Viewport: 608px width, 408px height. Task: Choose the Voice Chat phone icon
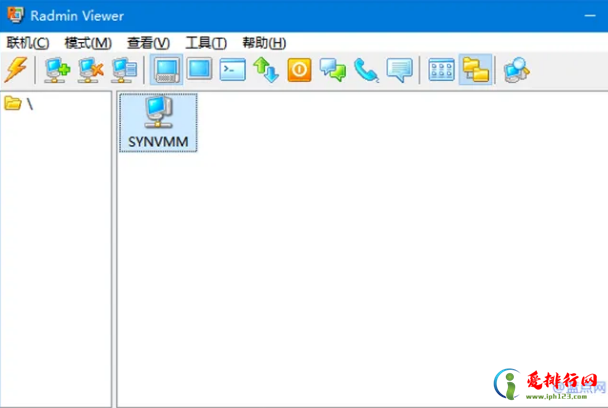(366, 69)
